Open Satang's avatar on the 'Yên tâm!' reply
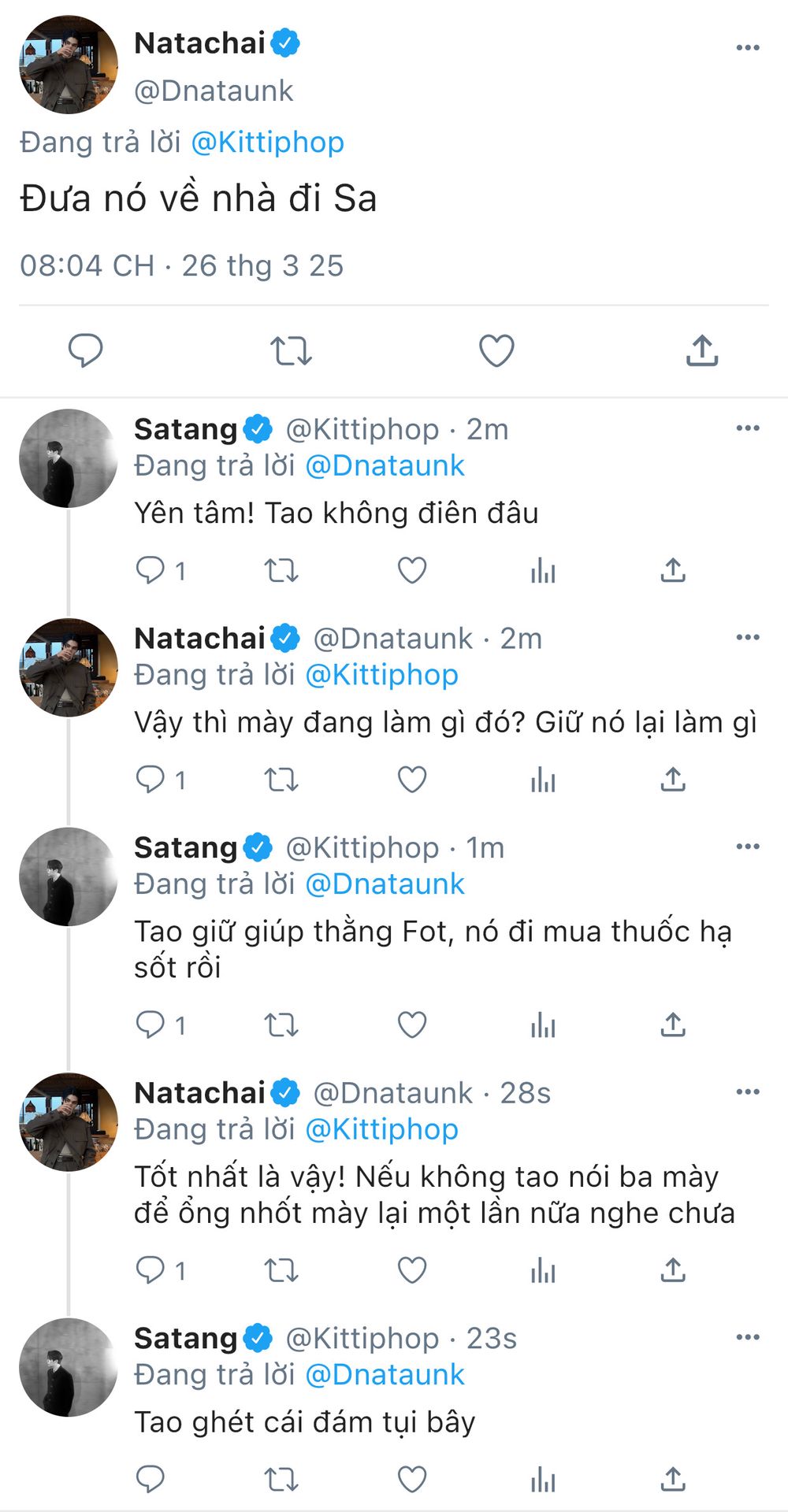Screen dimensions: 788x1512 click(x=69, y=458)
